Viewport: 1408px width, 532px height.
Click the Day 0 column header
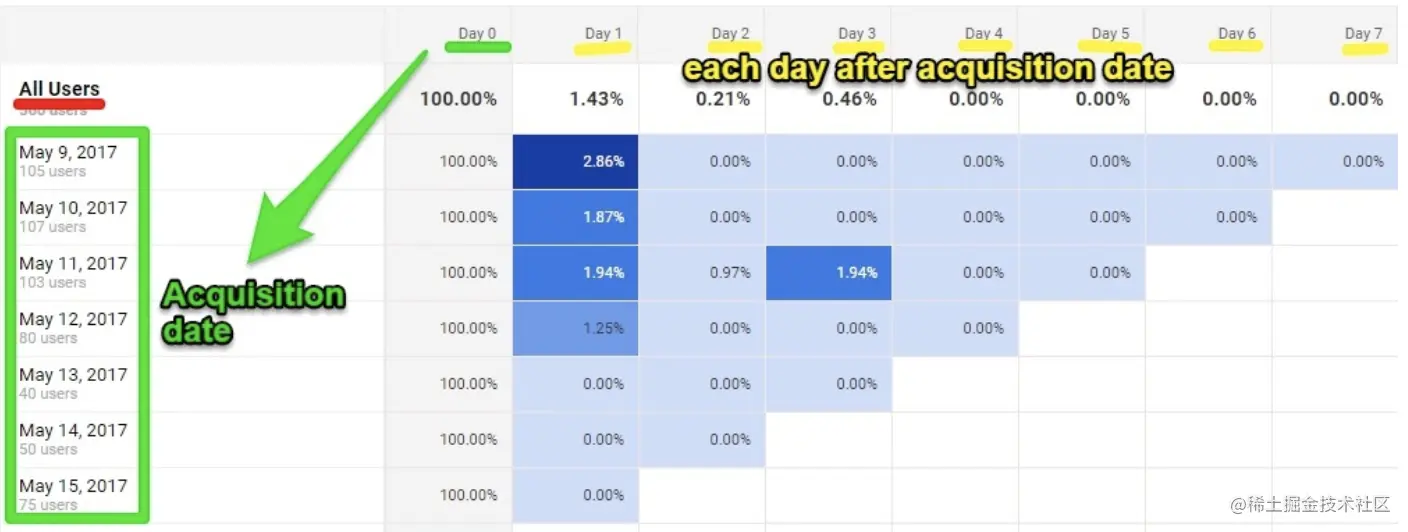click(x=477, y=33)
